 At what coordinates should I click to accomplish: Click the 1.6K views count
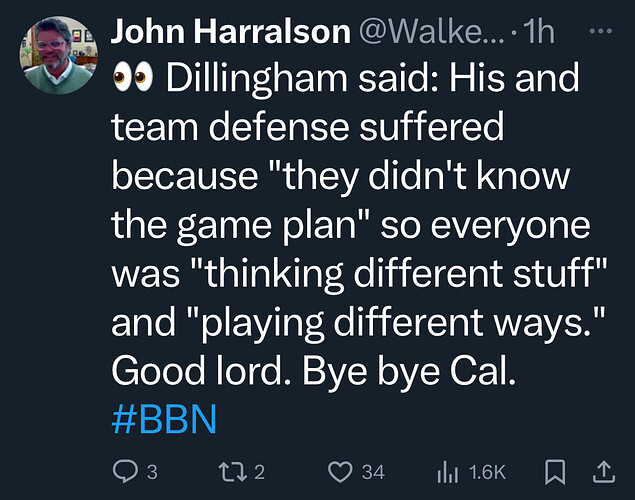click(488, 472)
